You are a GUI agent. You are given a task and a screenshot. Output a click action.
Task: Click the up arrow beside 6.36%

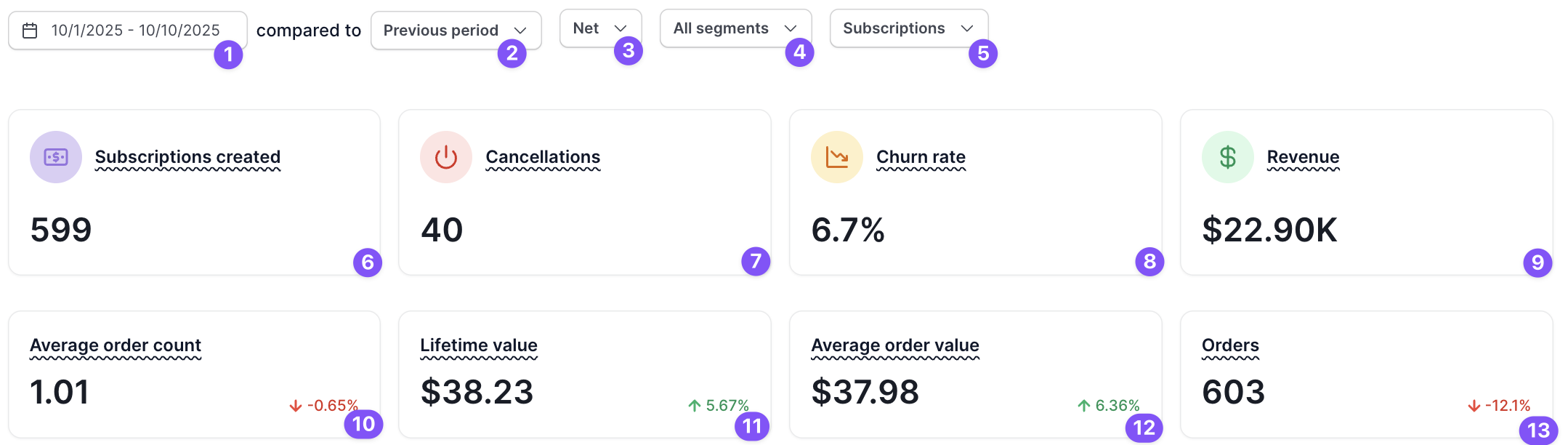[1084, 406]
